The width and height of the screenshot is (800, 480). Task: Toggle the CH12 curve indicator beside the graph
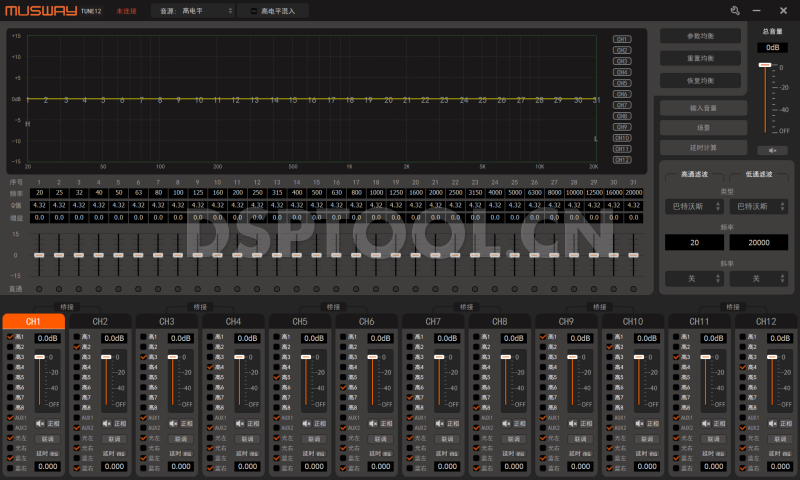click(621, 160)
